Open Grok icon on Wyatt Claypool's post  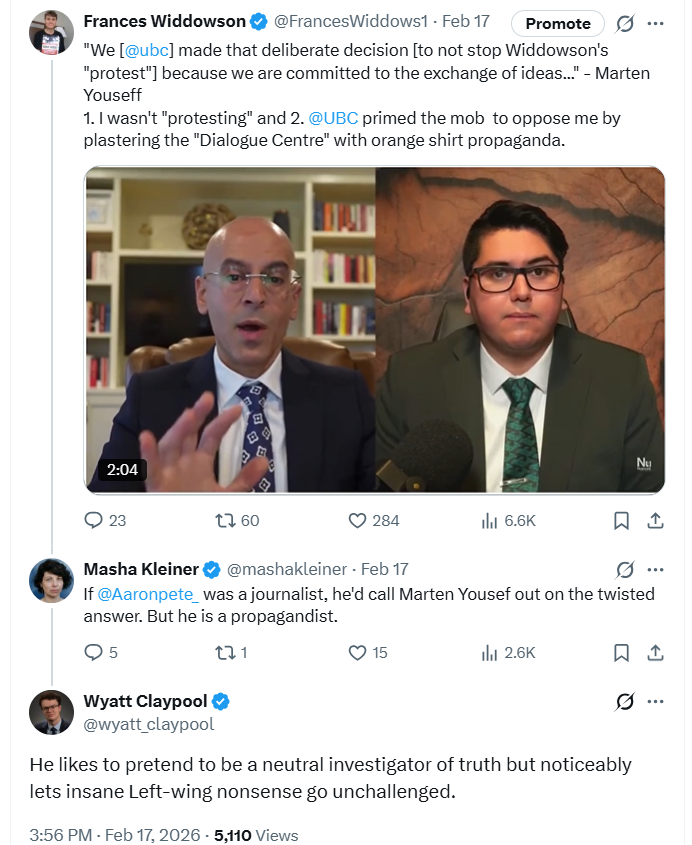(x=624, y=702)
